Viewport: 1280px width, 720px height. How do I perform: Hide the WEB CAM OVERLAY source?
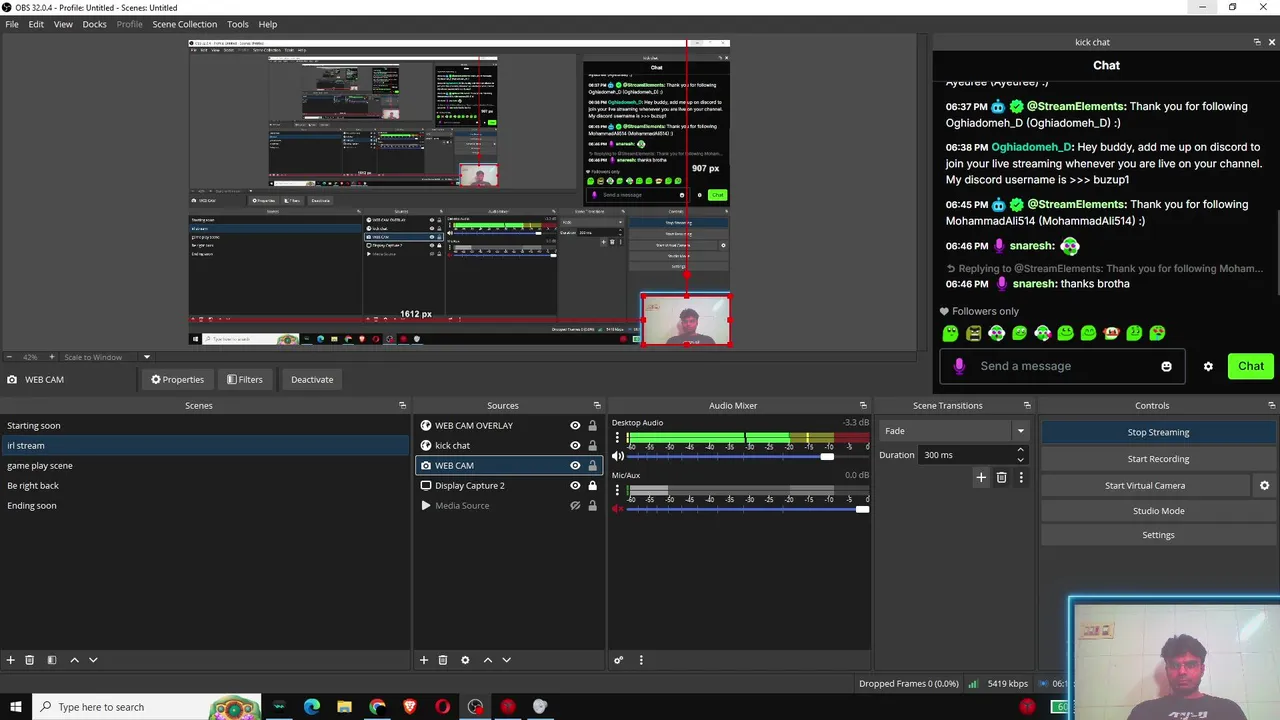[575, 425]
